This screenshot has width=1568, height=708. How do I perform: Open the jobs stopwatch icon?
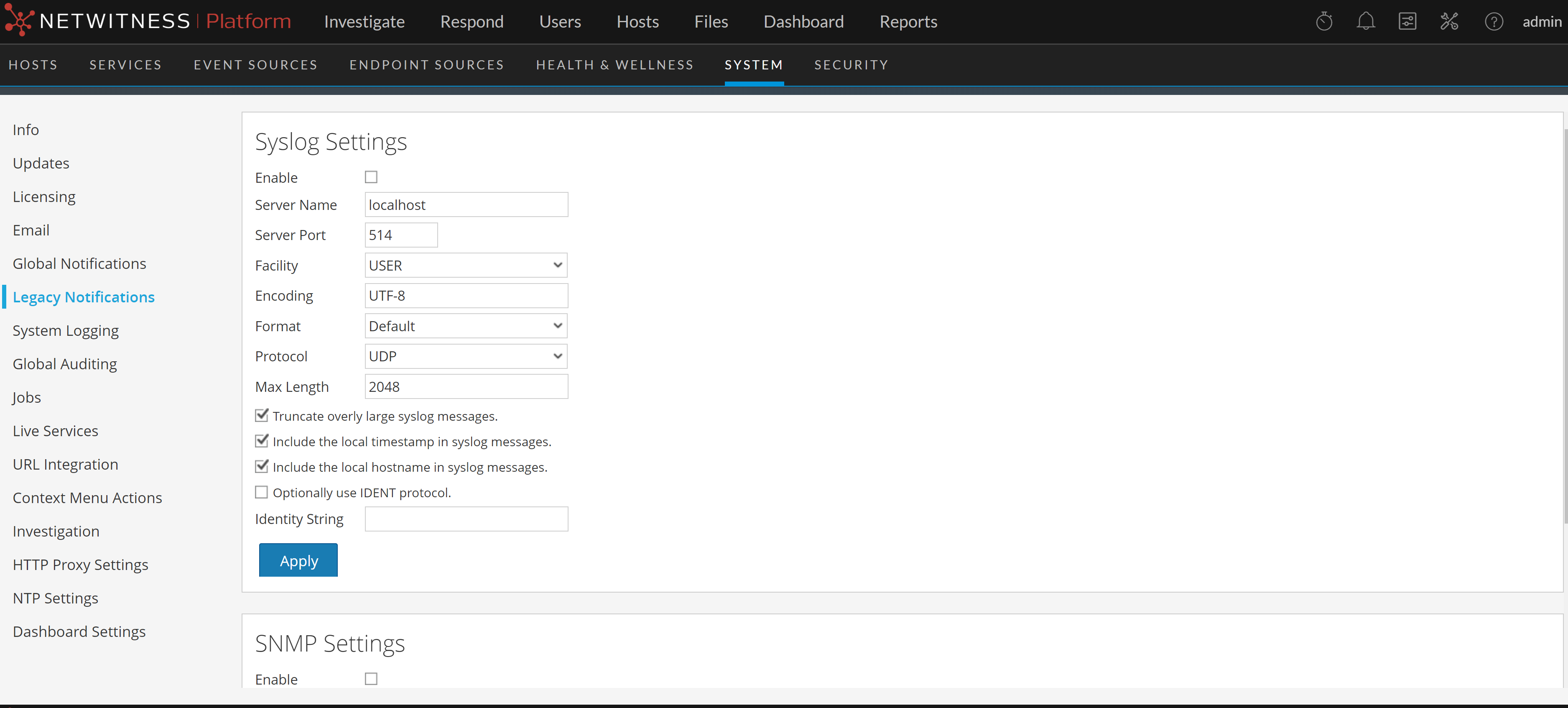point(1324,22)
